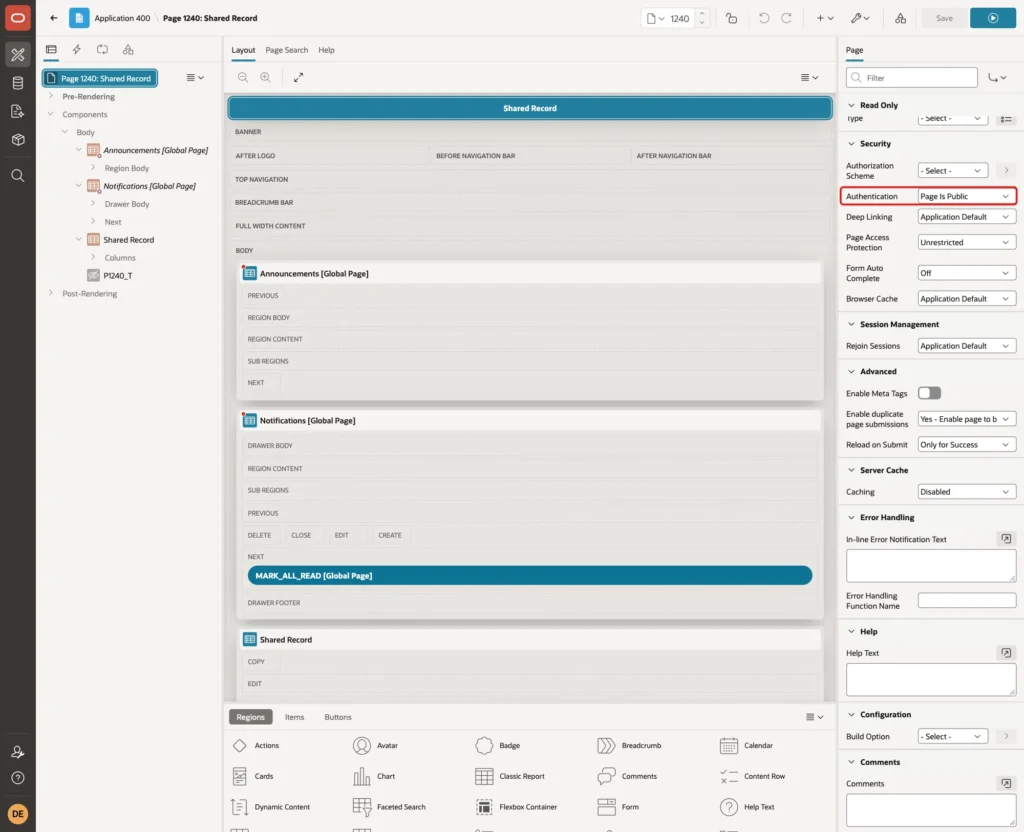Open the Utilities wrench menu
Viewport: 1024px width, 832px height.
860,18
